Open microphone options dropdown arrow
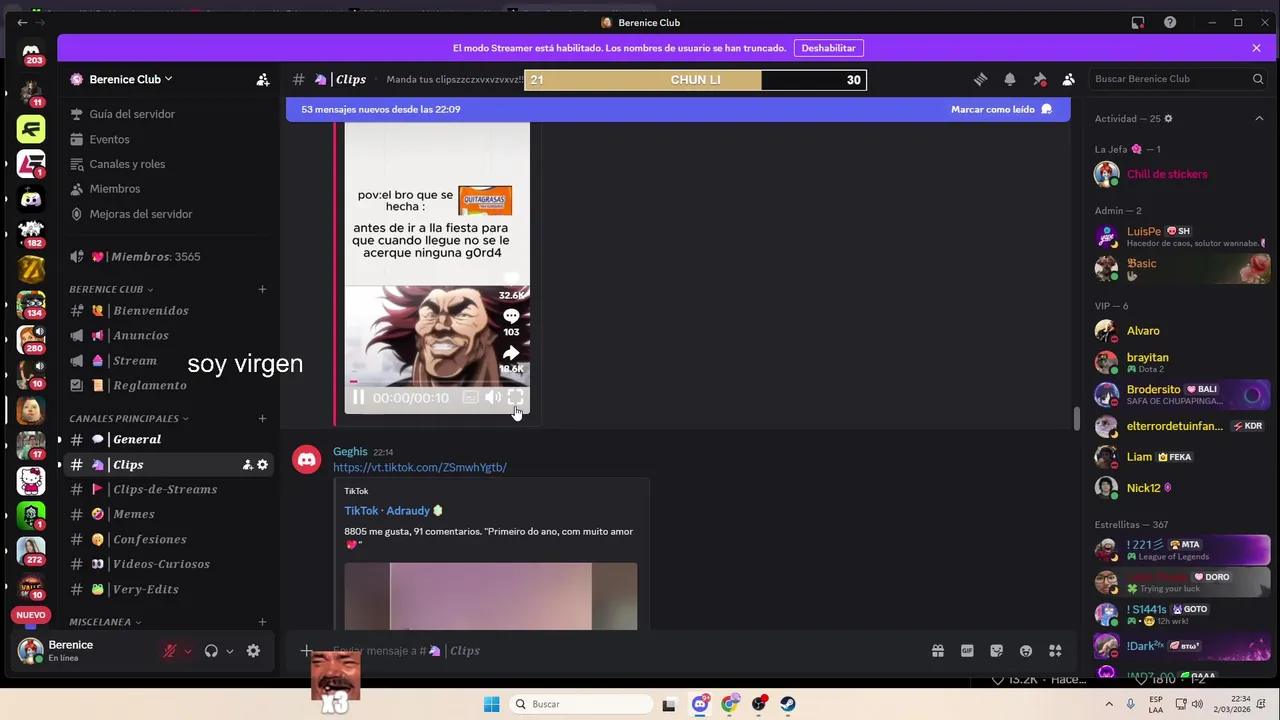 [187, 651]
